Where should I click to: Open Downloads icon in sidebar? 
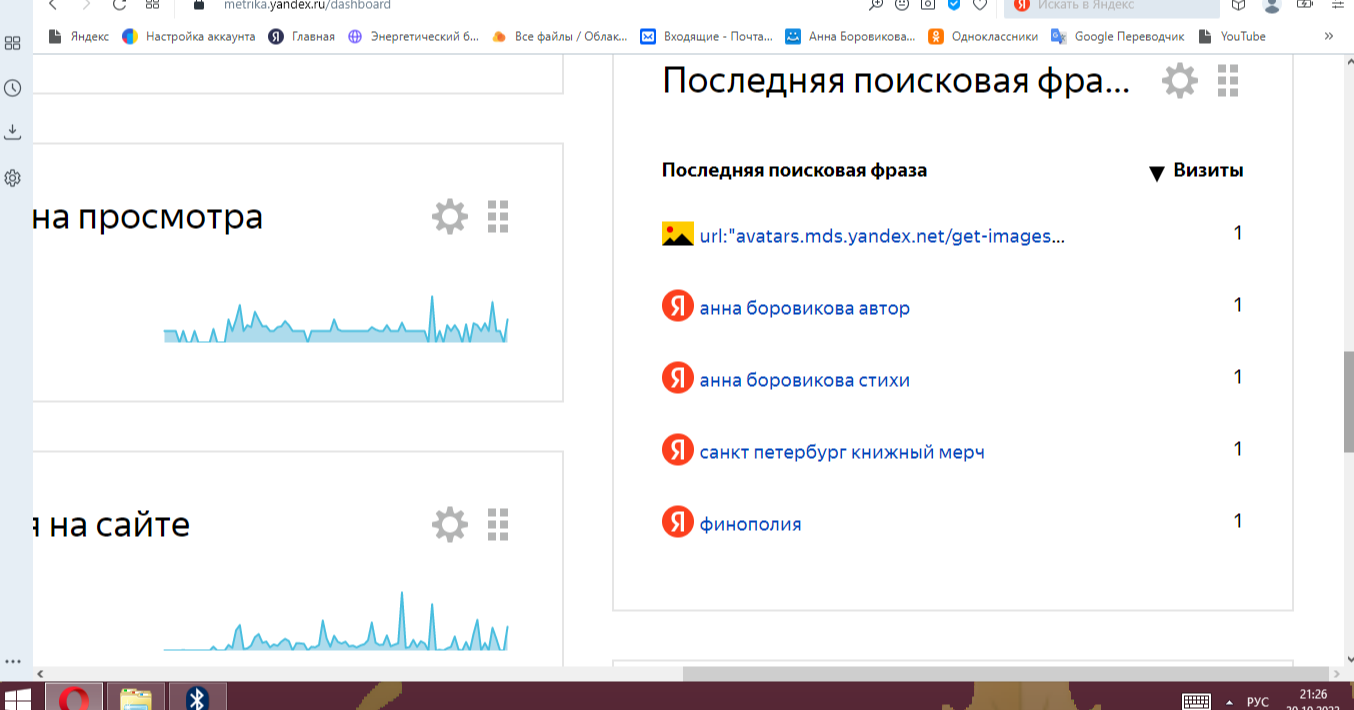click(13, 132)
